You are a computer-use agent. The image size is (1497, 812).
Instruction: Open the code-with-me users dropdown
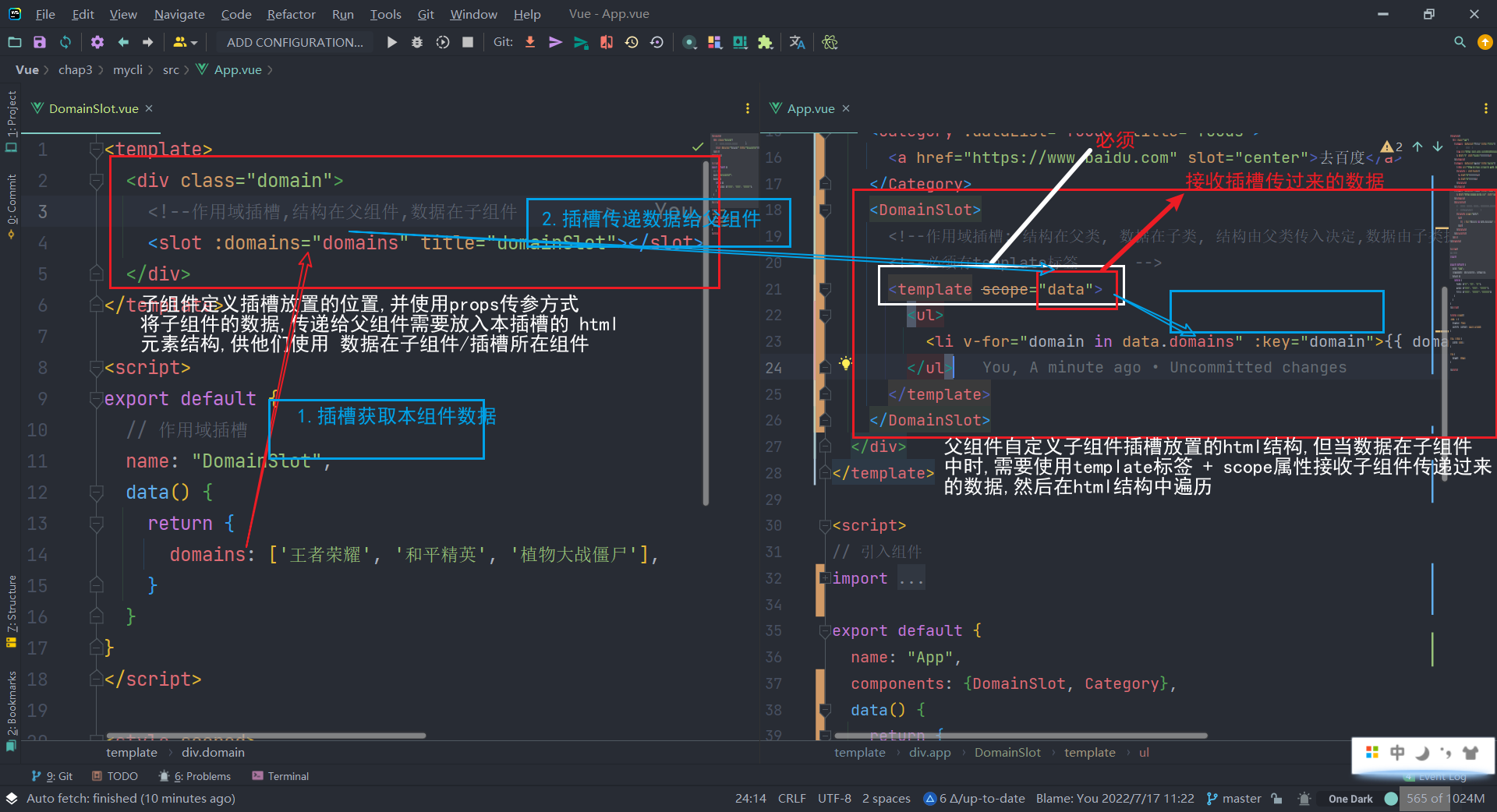click(x=186, y=42)
